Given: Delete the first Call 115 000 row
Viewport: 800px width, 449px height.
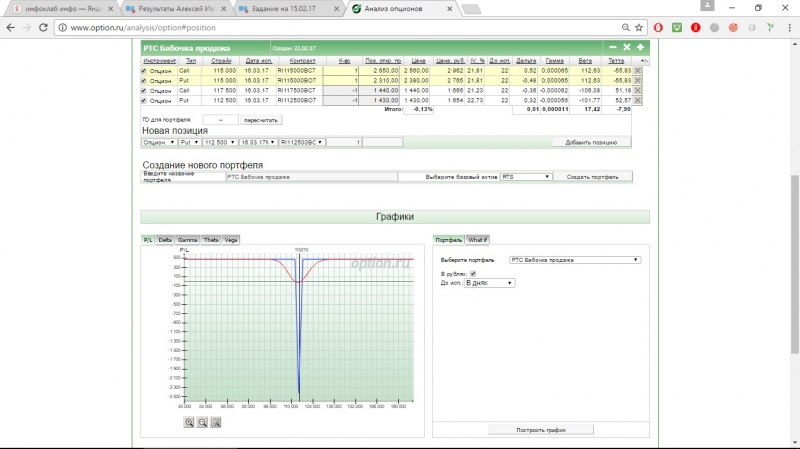Looking at the screenshot, I should 638,72.
